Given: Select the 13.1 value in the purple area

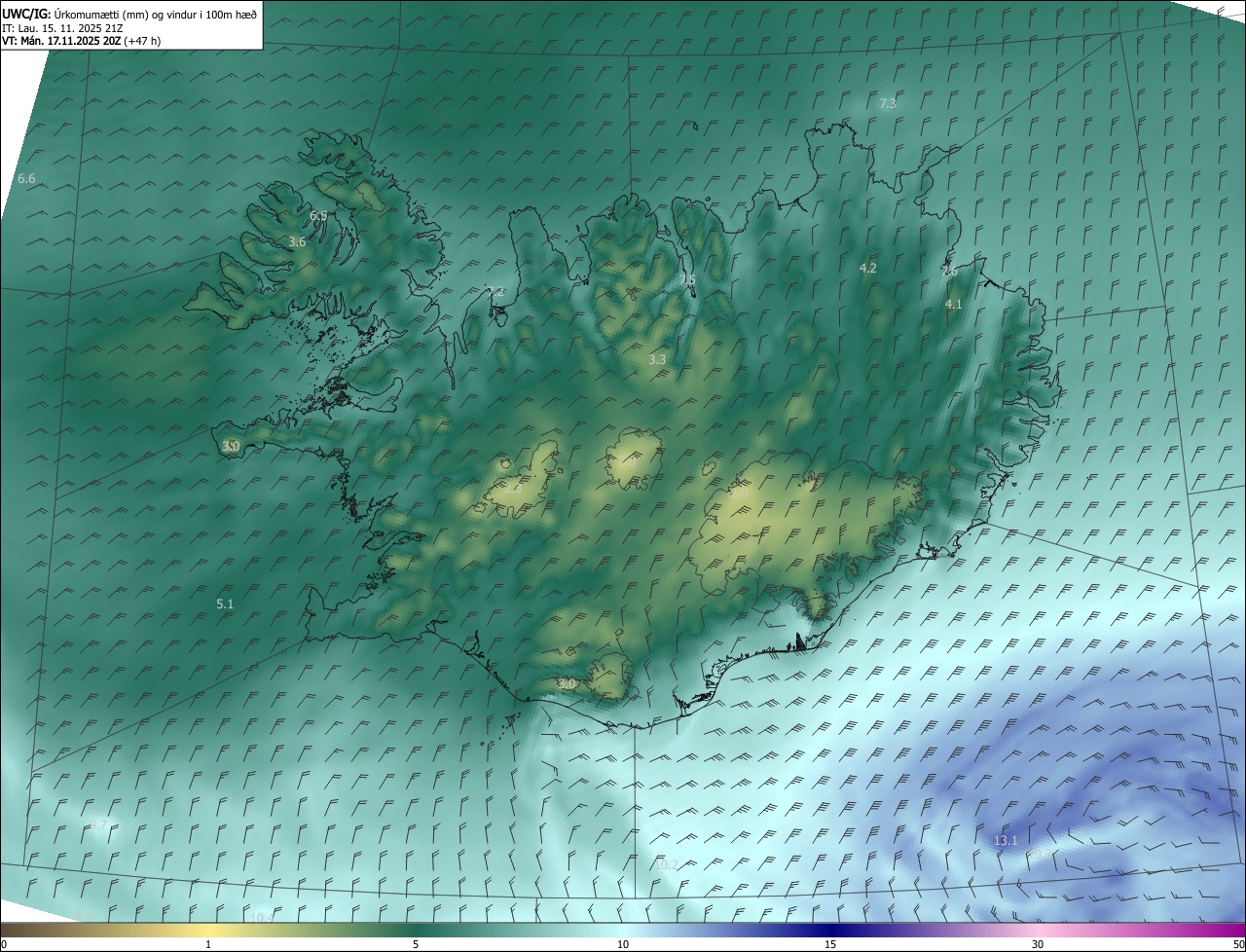Looking at the screenshot, I should (x=1006, y=840).
